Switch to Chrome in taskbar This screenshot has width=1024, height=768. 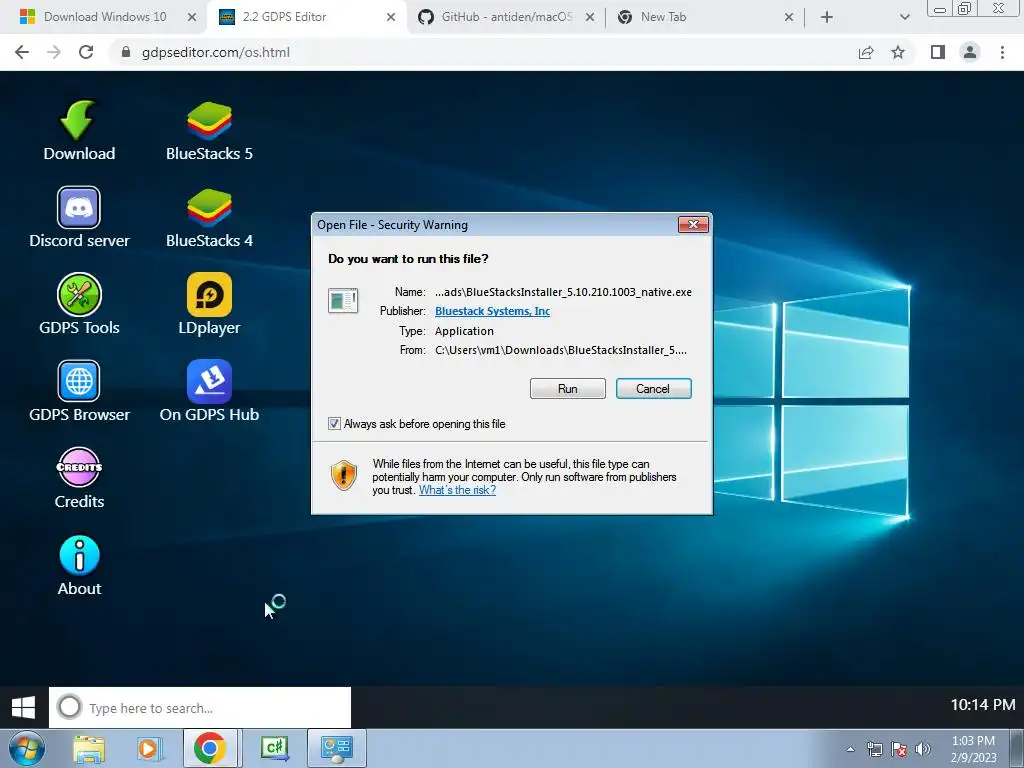point(209,748)
